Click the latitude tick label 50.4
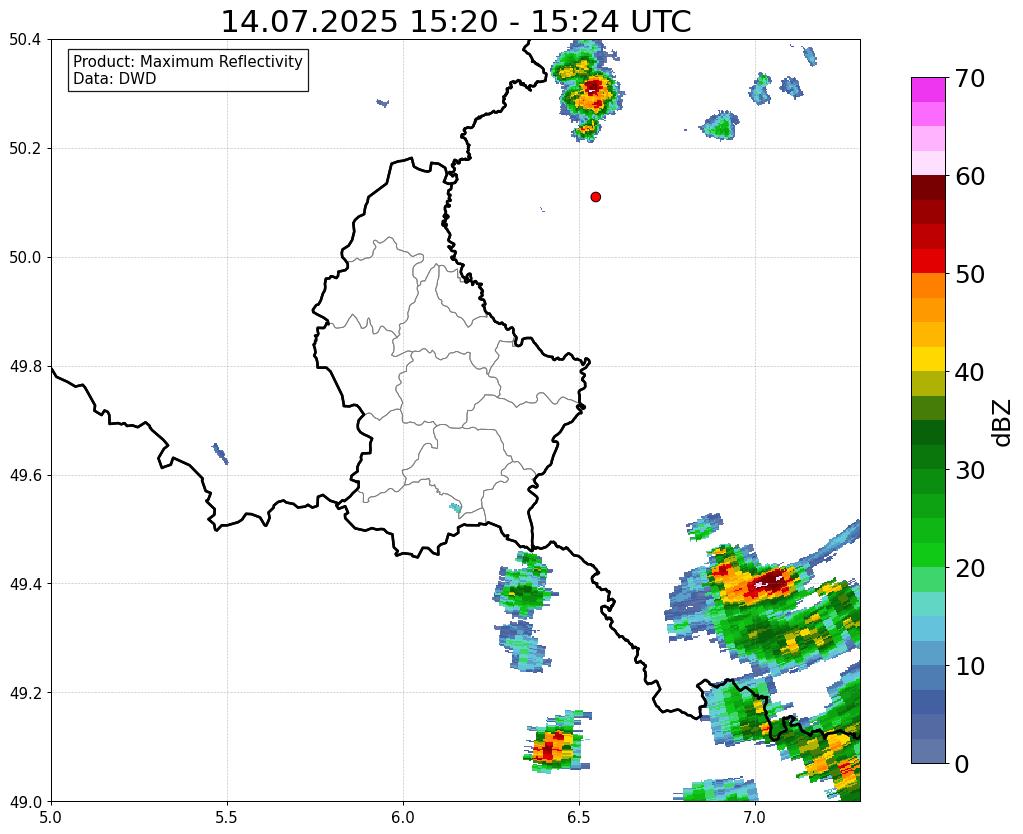Viewport: 1023px width, 834px height. (x=25, y=40)
